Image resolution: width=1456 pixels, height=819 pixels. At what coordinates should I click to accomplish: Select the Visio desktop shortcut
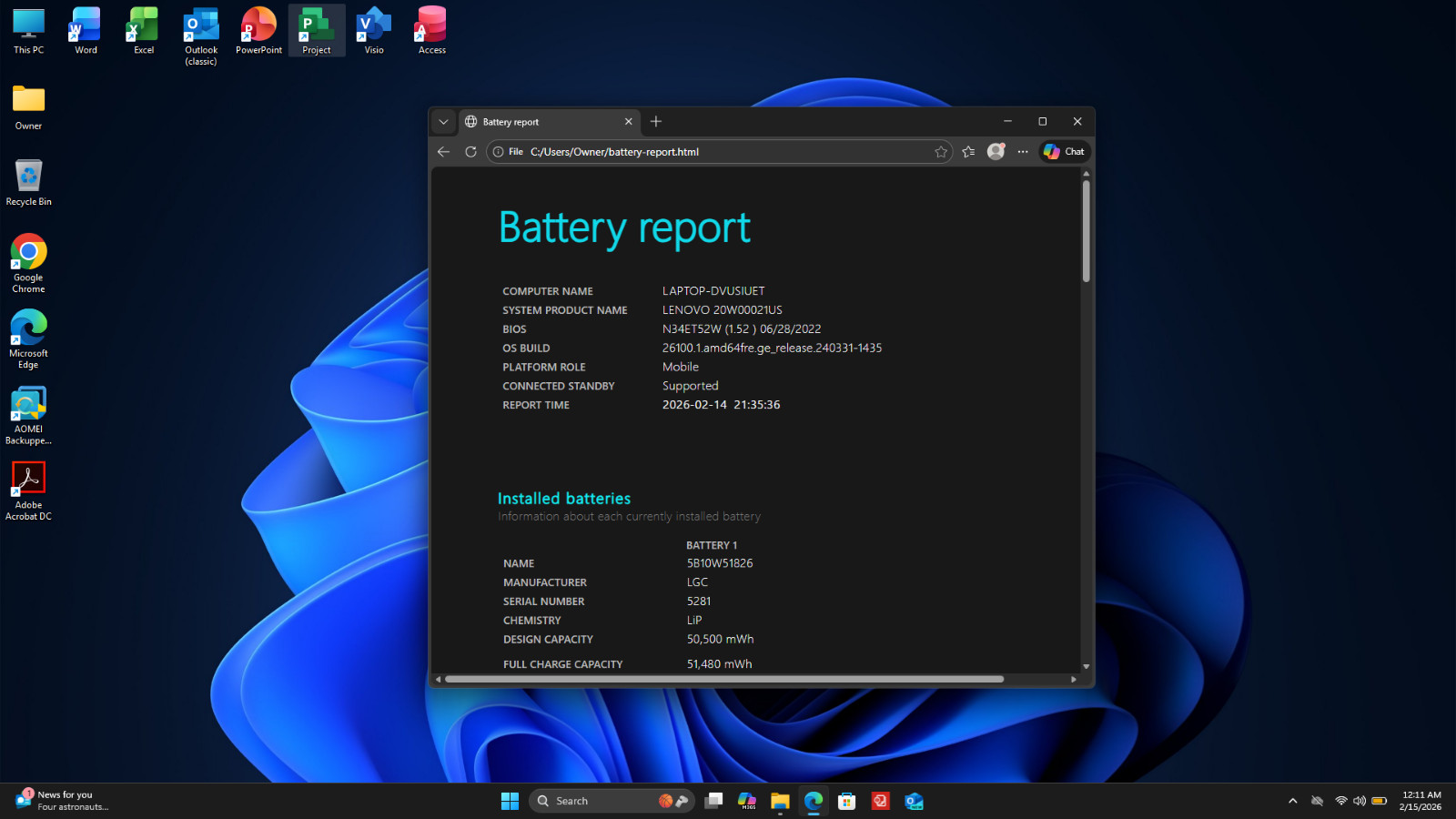(x=374, y=31)
